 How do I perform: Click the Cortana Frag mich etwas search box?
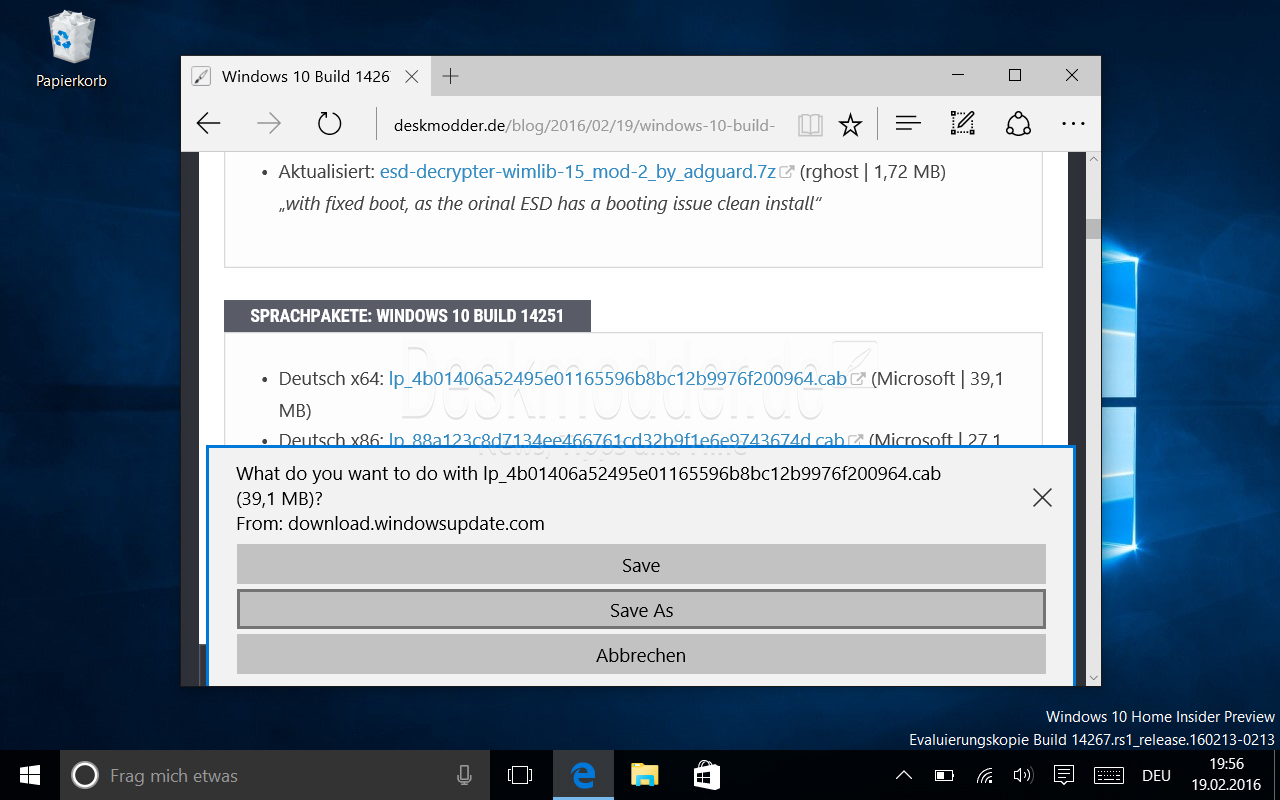point(273,775)
